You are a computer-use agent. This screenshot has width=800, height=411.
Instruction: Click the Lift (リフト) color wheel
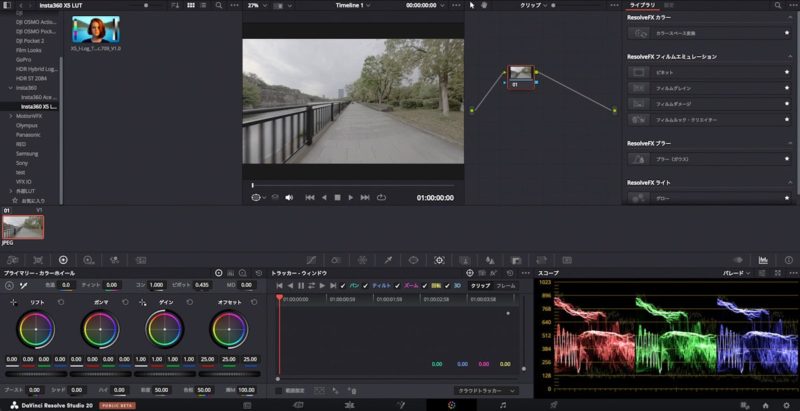coord(35,327)
